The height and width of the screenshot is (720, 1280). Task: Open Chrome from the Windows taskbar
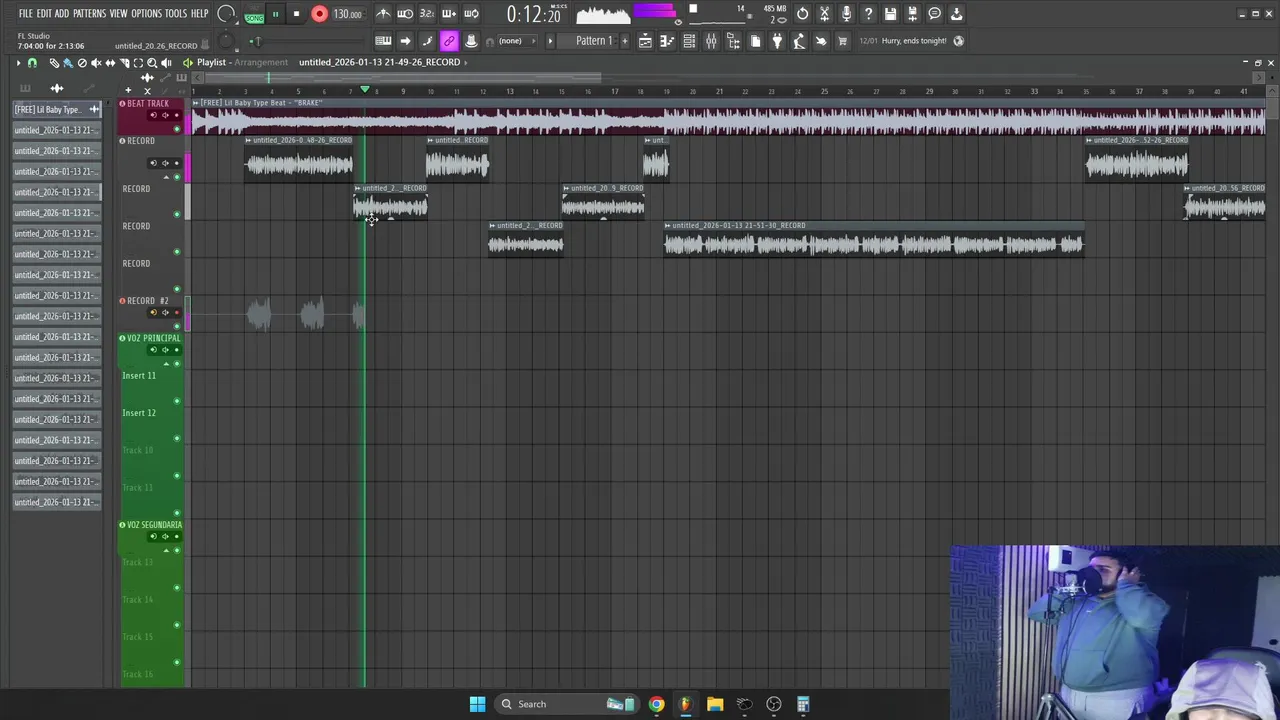coord(656,704)
